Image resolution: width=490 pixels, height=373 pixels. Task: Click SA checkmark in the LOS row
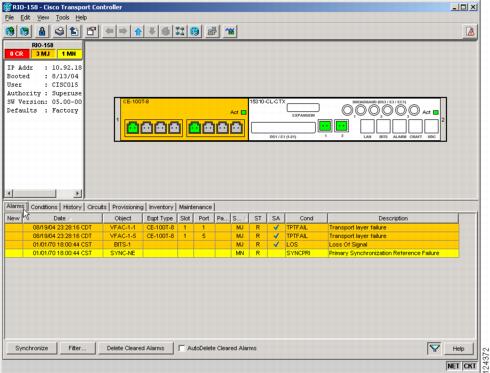pos(276,244)
